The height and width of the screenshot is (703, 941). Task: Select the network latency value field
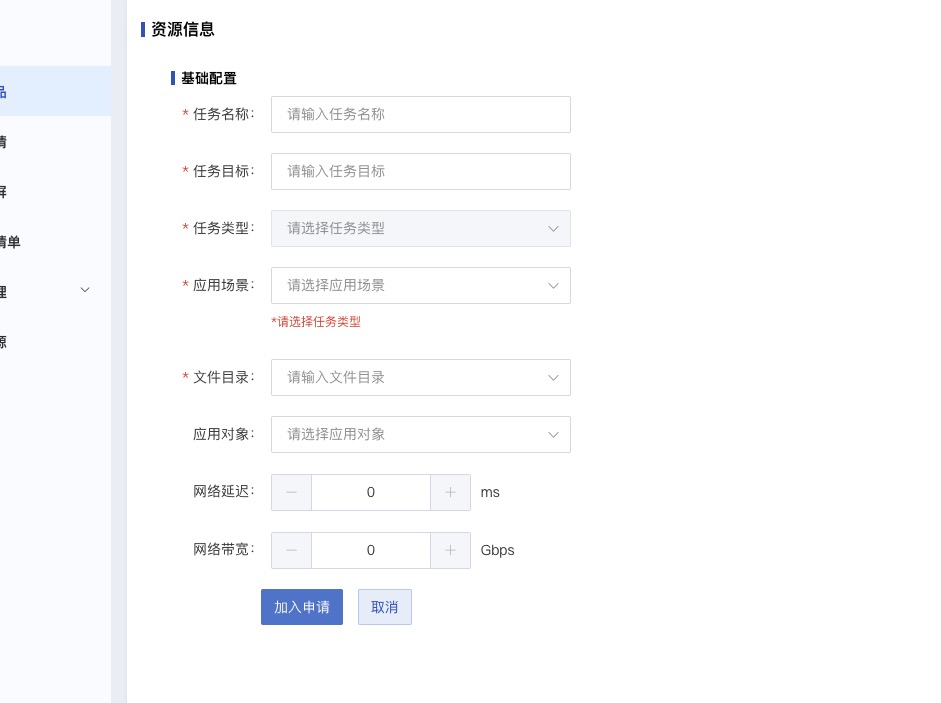pos(371,492)
